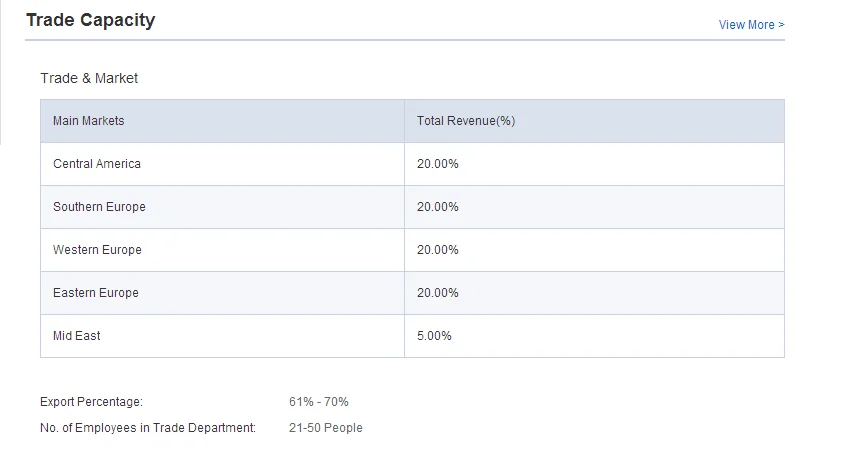Open the View More link
This screenshot has height=465, width=861.
click(x=746, y=25)
